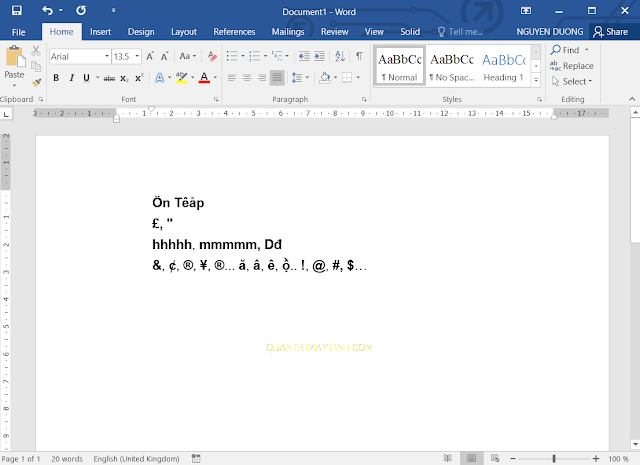Click the Share button
Screen dimensions: 640x465
[x=610, y=32]
